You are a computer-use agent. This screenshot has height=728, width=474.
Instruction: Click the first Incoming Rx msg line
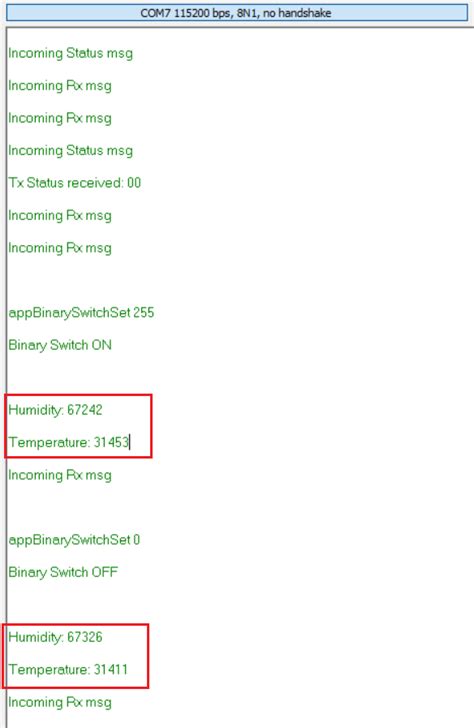point(60,86)
